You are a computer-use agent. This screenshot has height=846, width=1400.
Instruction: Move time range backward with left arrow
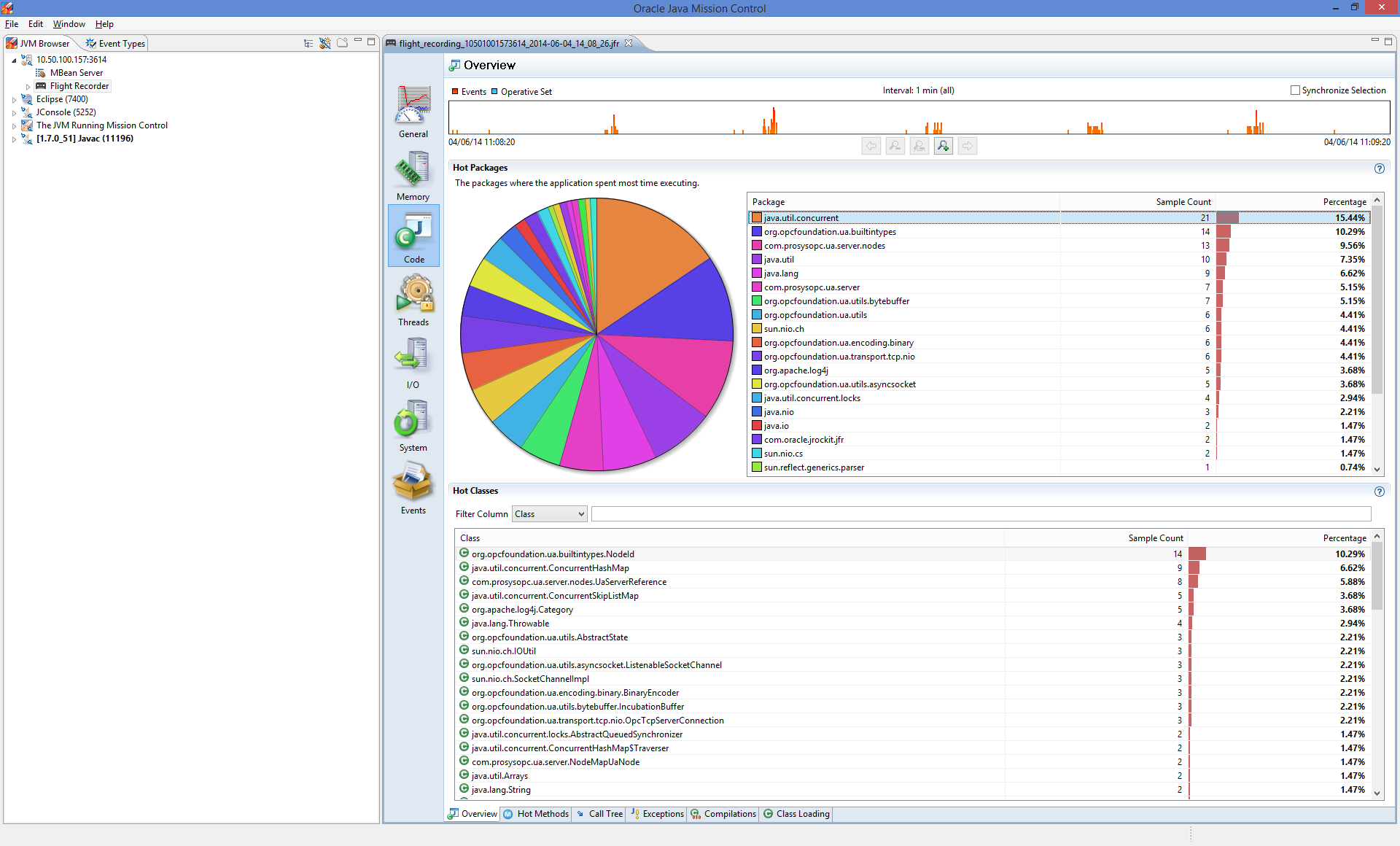pos(871,146)
